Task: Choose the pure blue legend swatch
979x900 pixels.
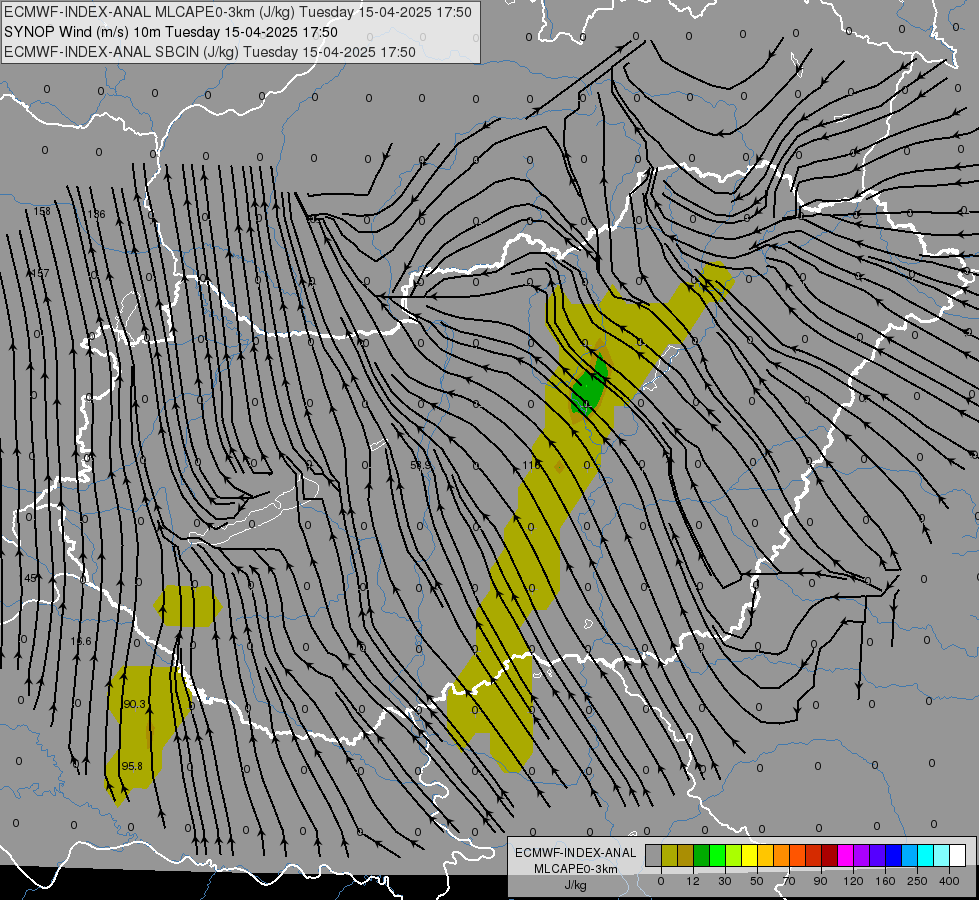Action: (894, 856)
